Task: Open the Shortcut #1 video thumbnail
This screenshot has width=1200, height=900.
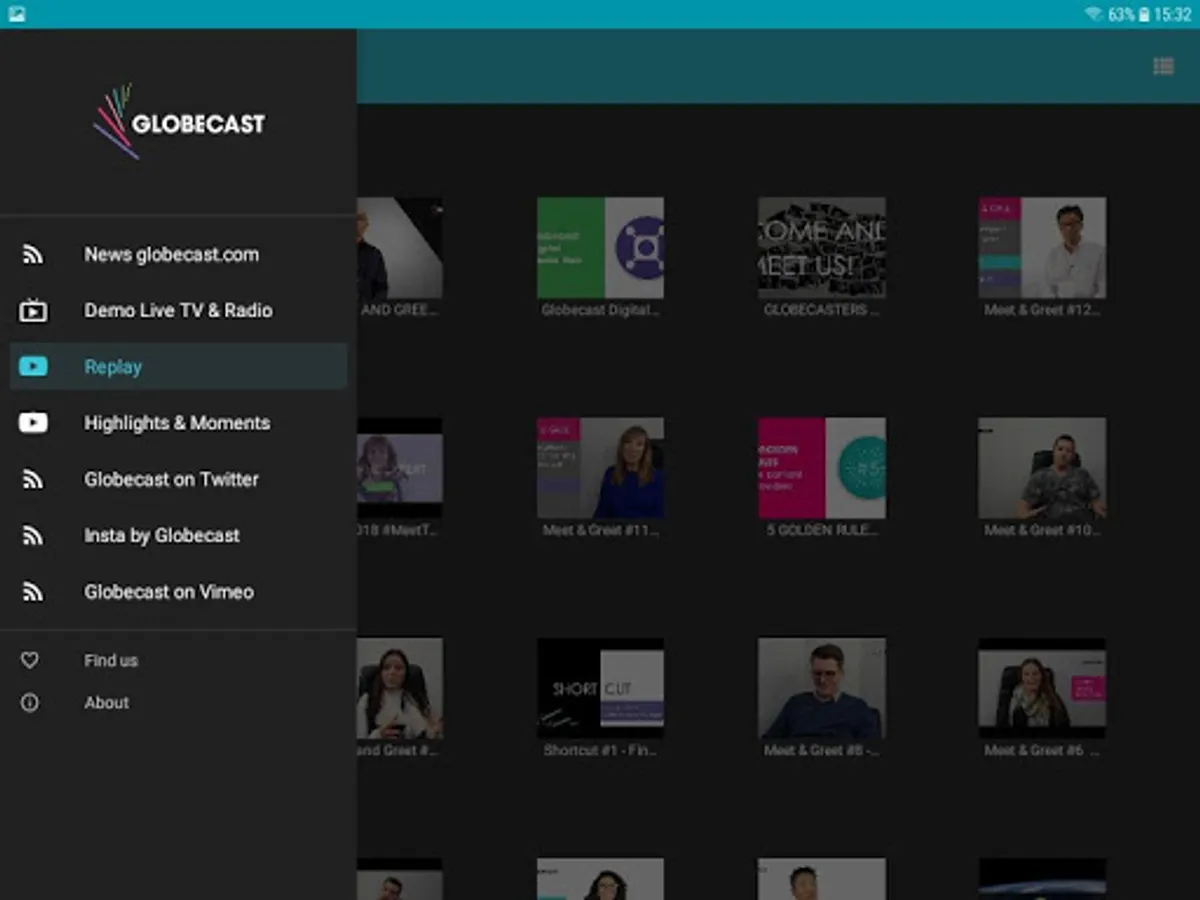Action: click(600, 688)
